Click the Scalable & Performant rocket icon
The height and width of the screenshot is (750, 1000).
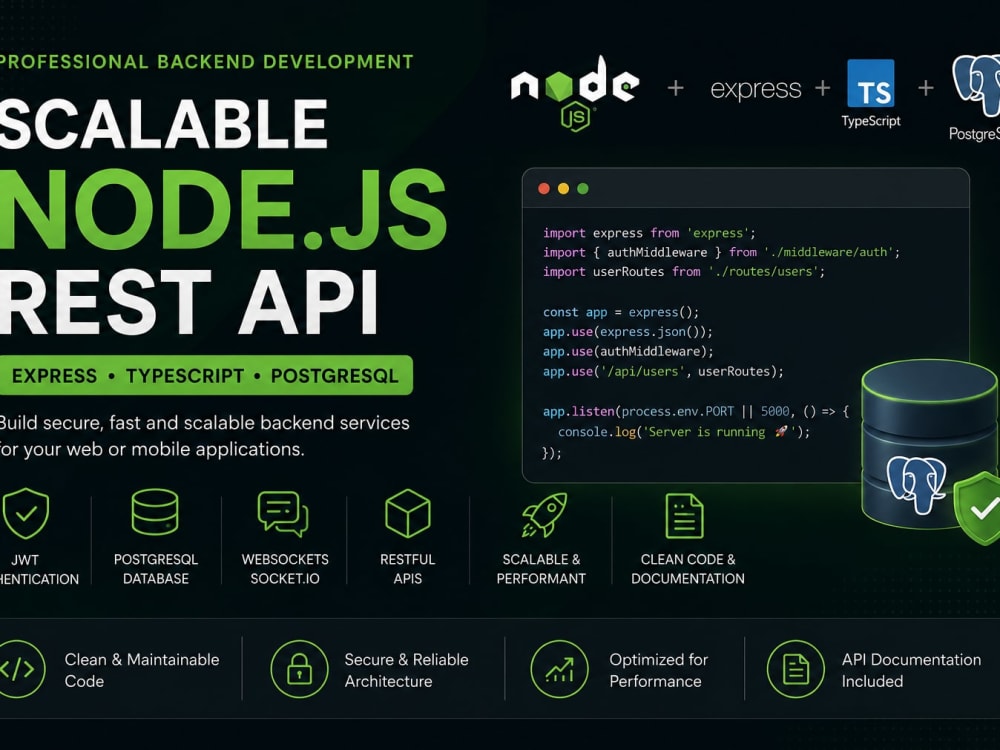[x=544, y=515]
